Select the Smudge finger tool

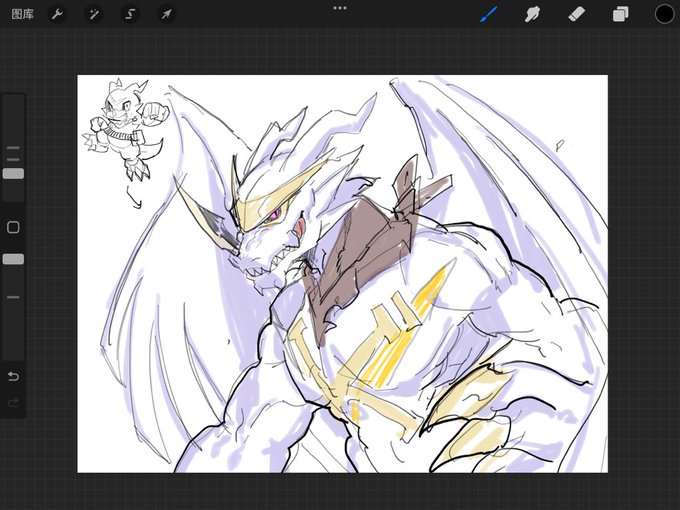(x=532, y=14)
